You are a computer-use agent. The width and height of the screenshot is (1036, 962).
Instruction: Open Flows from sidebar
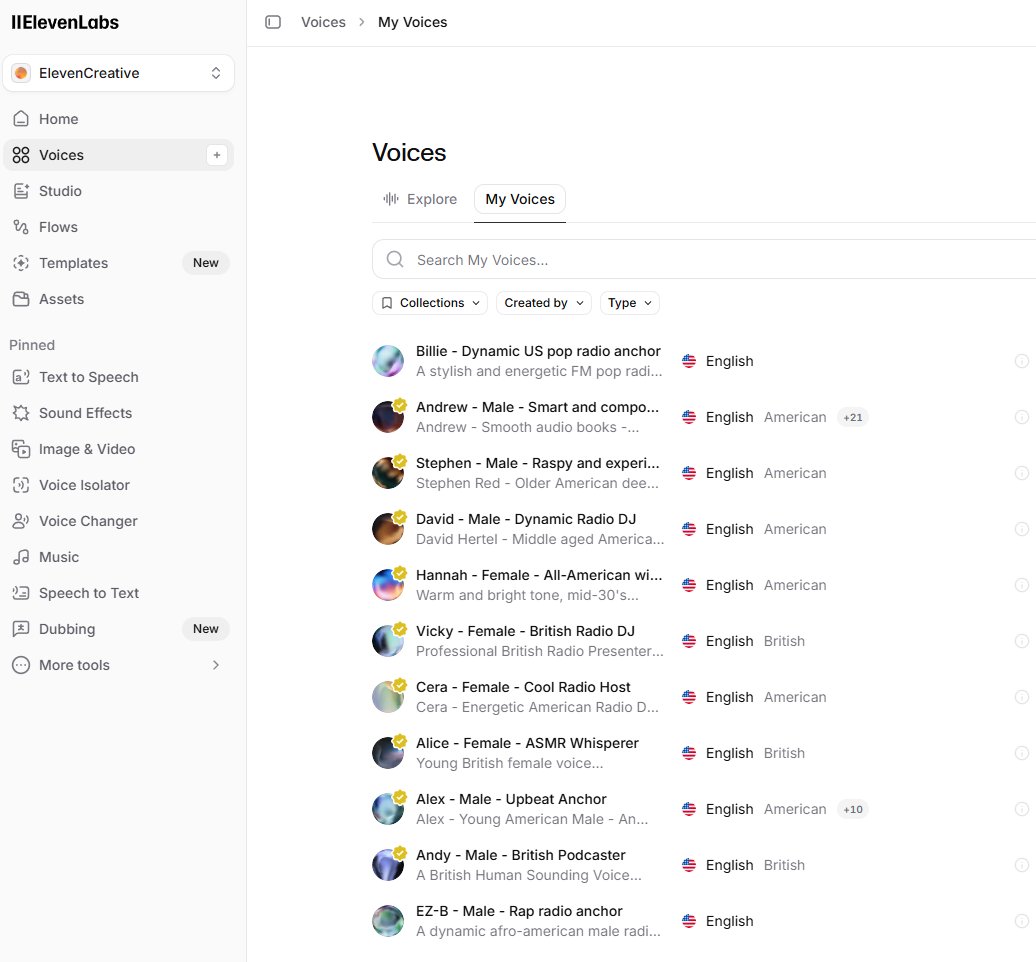(118, 227)
